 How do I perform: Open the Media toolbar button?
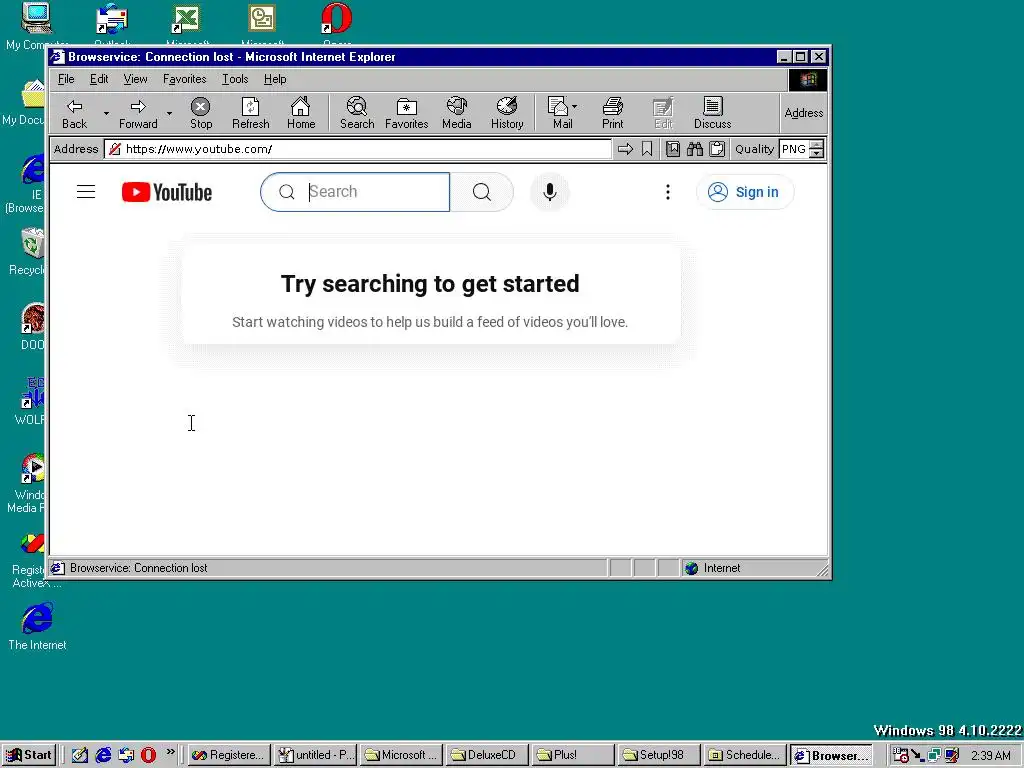[456, 113]
